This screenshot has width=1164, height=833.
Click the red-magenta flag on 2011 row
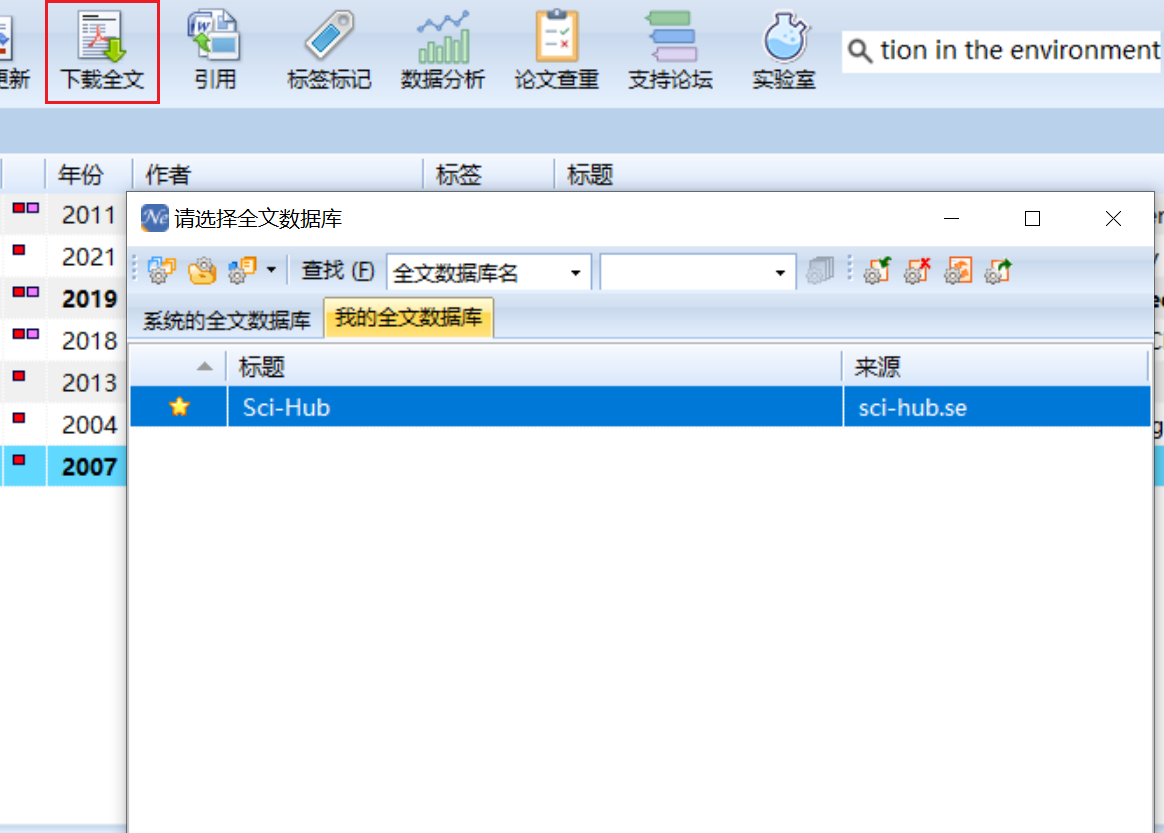click(25, 209)
